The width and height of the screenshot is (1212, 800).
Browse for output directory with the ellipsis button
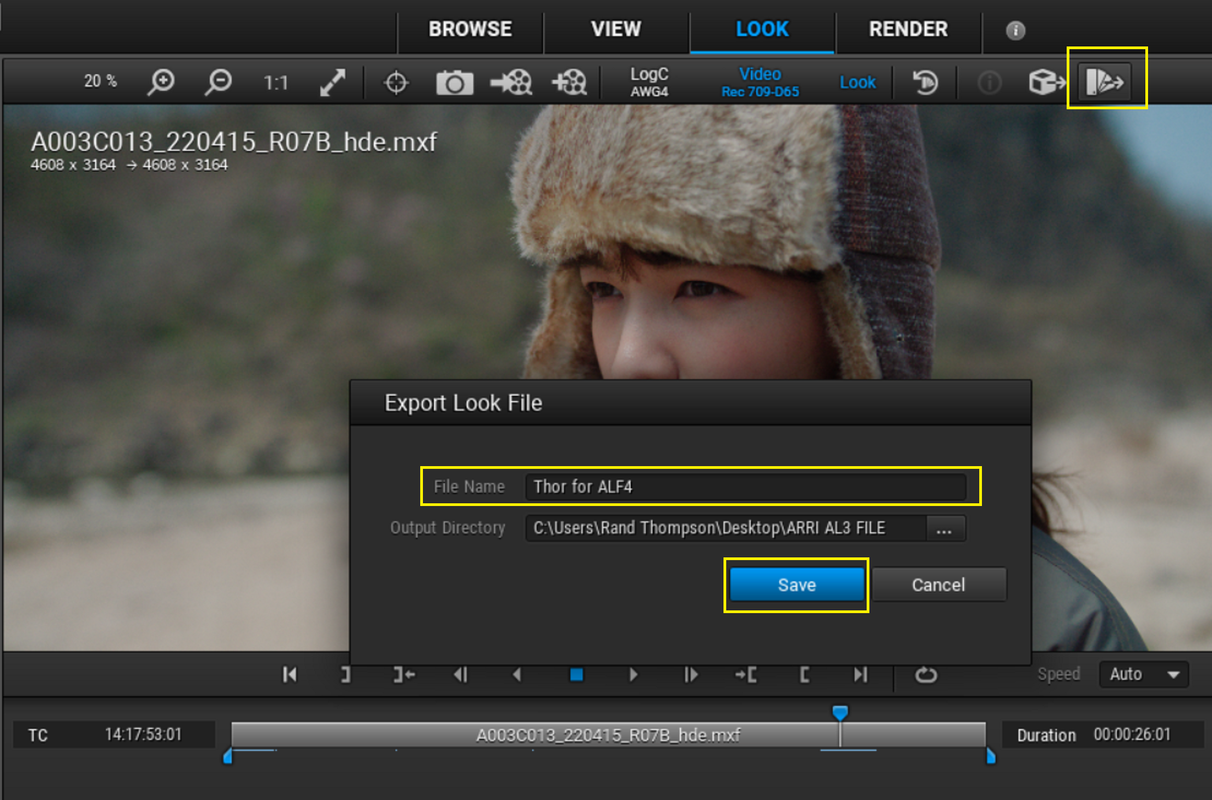coord(945,528)
